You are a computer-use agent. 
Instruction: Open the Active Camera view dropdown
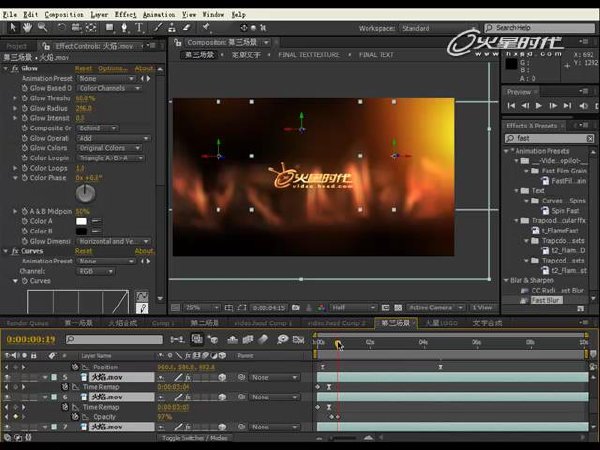coord(436,308)
